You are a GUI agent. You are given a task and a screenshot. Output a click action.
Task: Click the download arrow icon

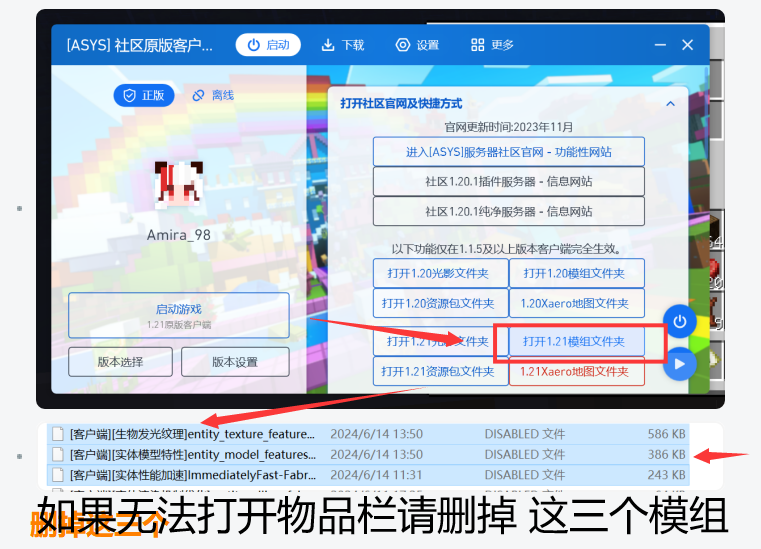(x=328, y=45)
